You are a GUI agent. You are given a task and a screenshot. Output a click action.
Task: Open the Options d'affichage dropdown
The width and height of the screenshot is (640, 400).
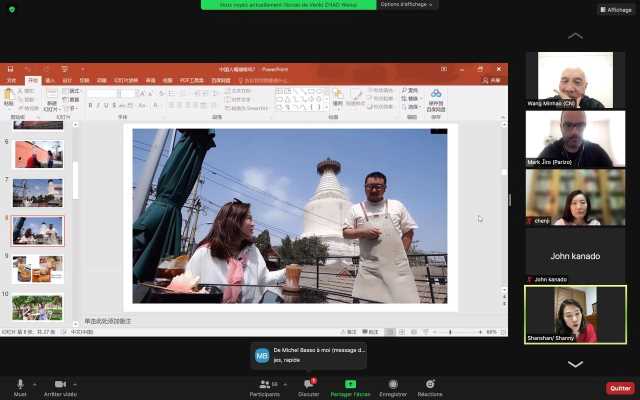407,5
